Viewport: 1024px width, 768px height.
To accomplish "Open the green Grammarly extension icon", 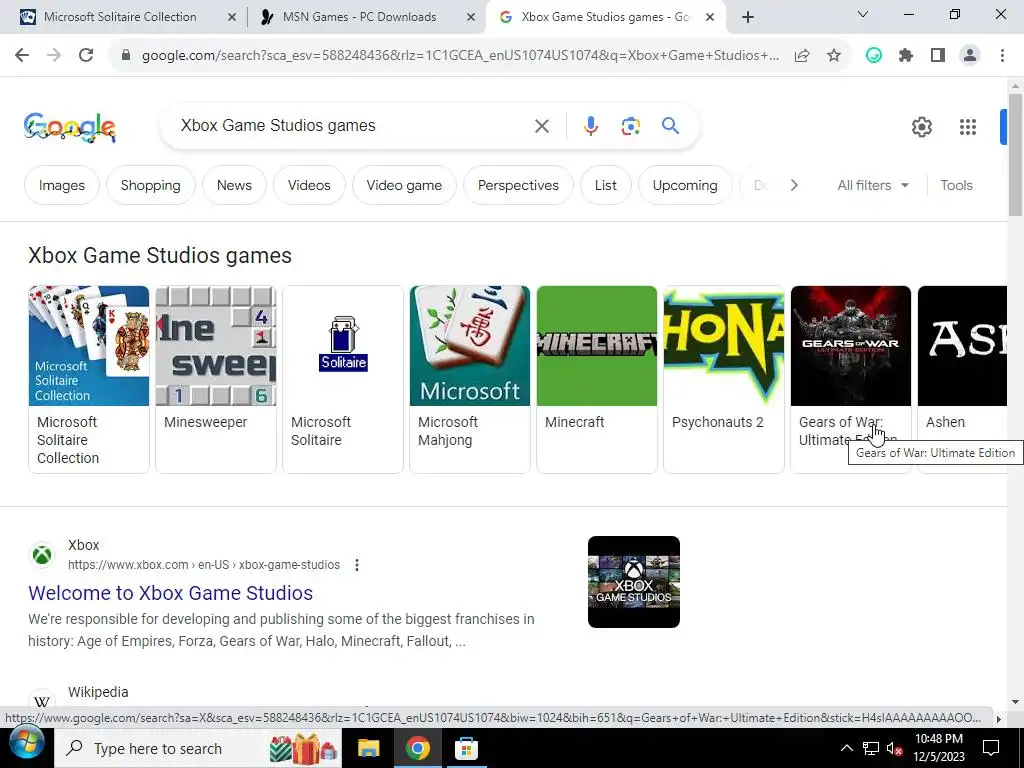I will click(x=874, y=56).
